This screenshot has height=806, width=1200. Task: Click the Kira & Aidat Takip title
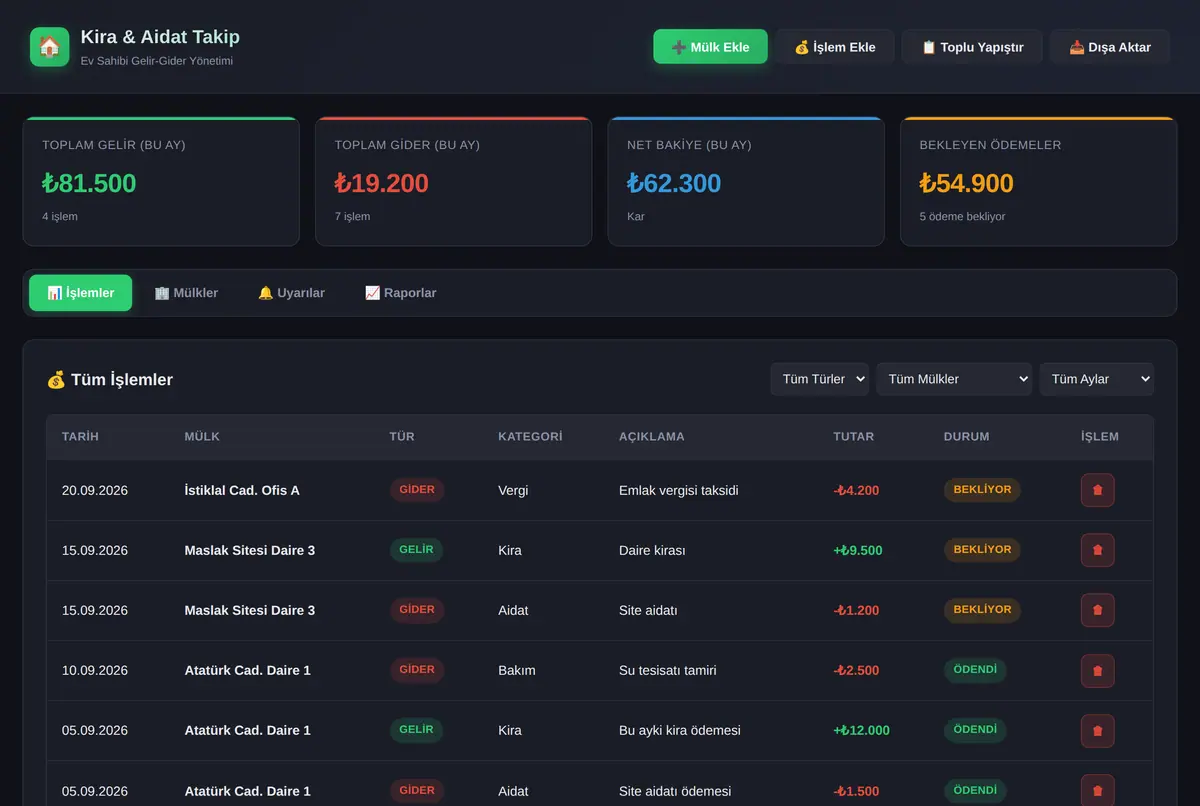click(x=160, y=37)
